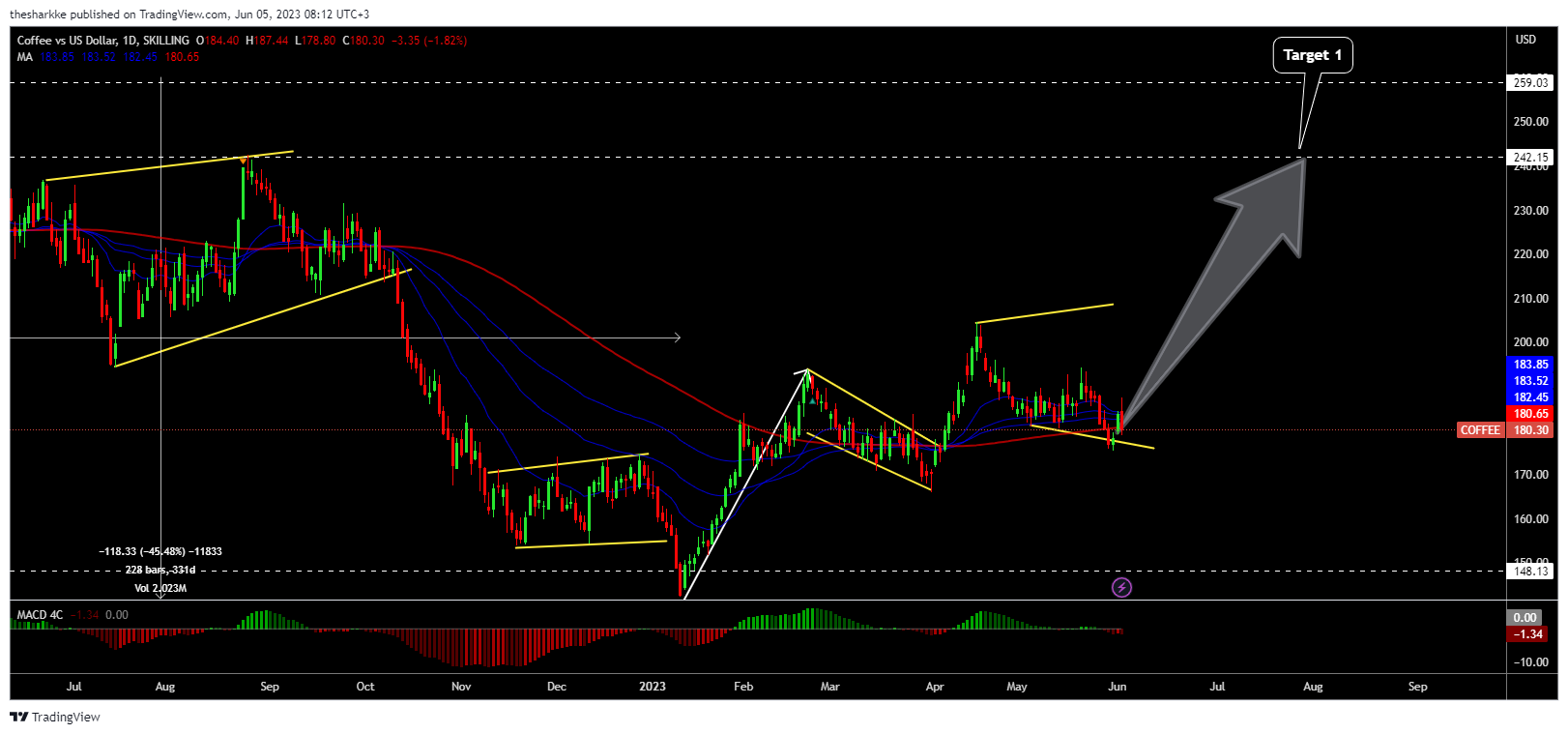
Task: Click the 210.00 price axis label
Action: [1531, 299]
